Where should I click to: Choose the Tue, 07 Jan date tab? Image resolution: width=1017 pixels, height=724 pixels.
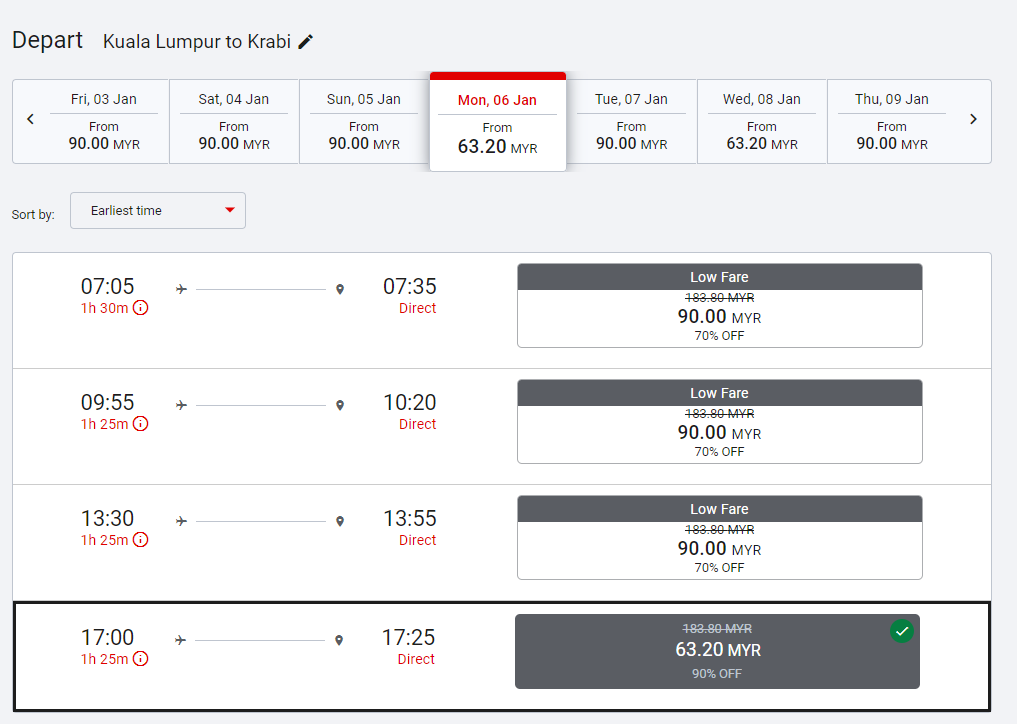point(631,121)
